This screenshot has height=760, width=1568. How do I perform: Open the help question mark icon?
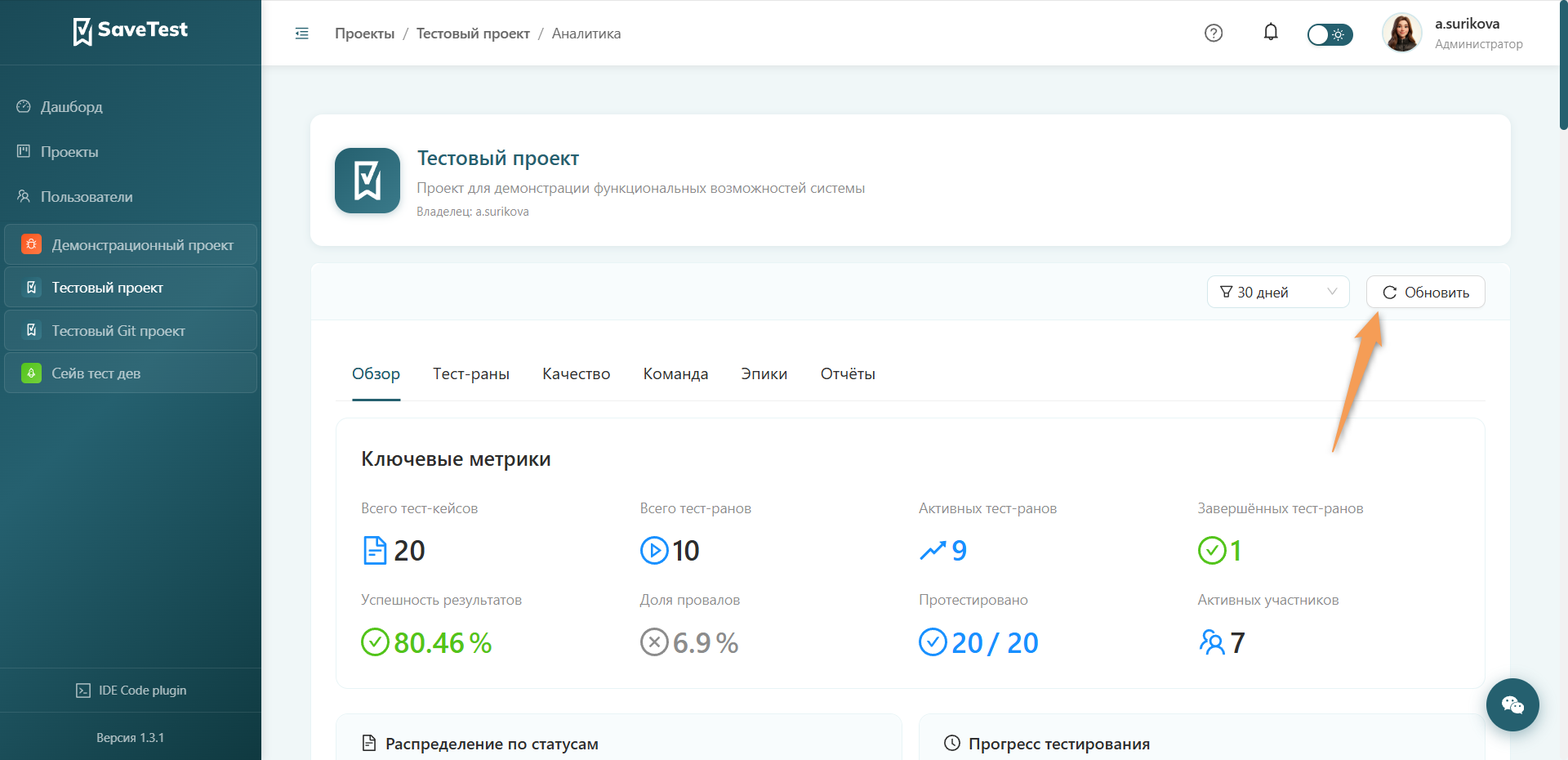pos(1214,33)
